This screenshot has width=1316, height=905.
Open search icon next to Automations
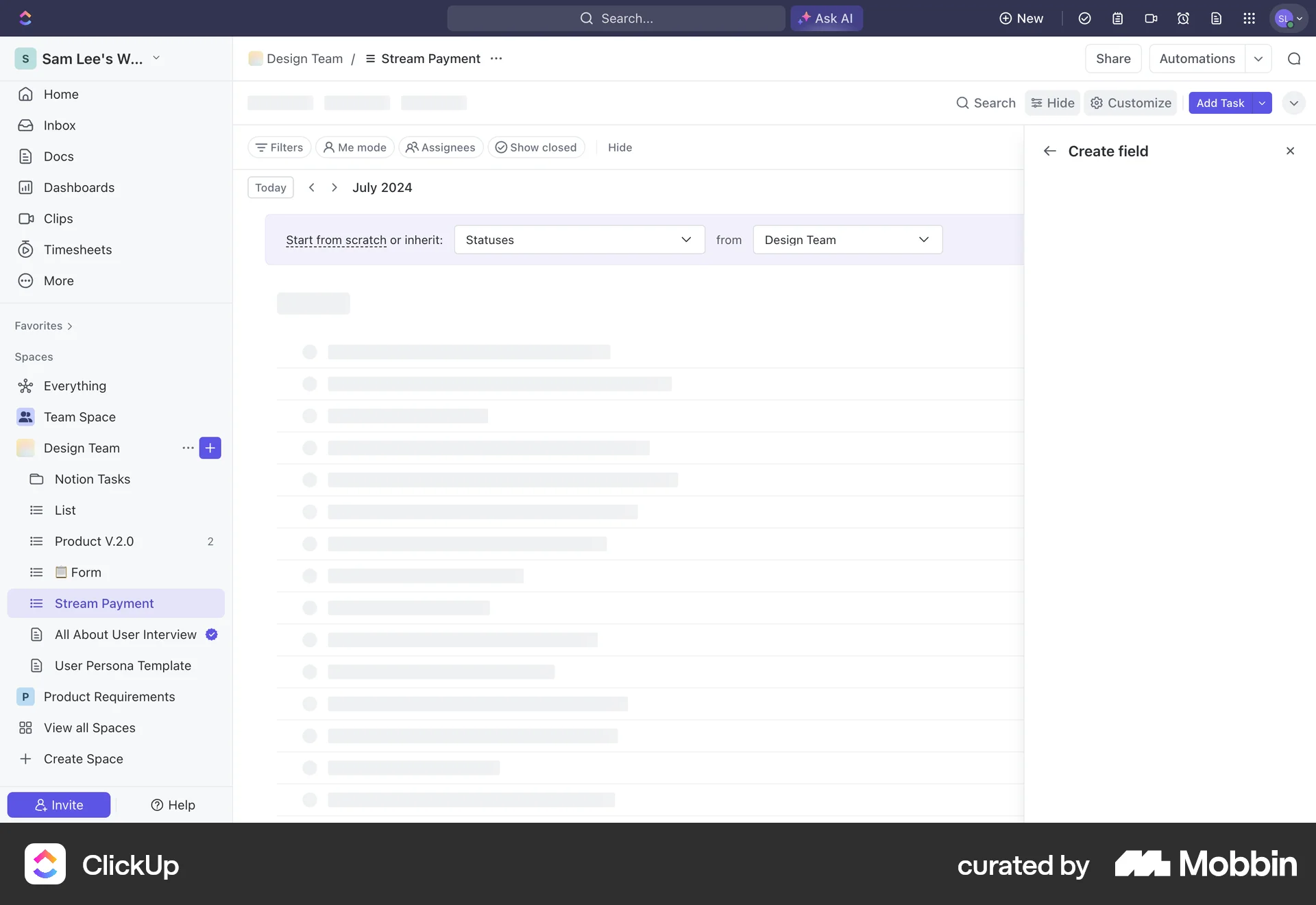click(x=1293, y=58)
